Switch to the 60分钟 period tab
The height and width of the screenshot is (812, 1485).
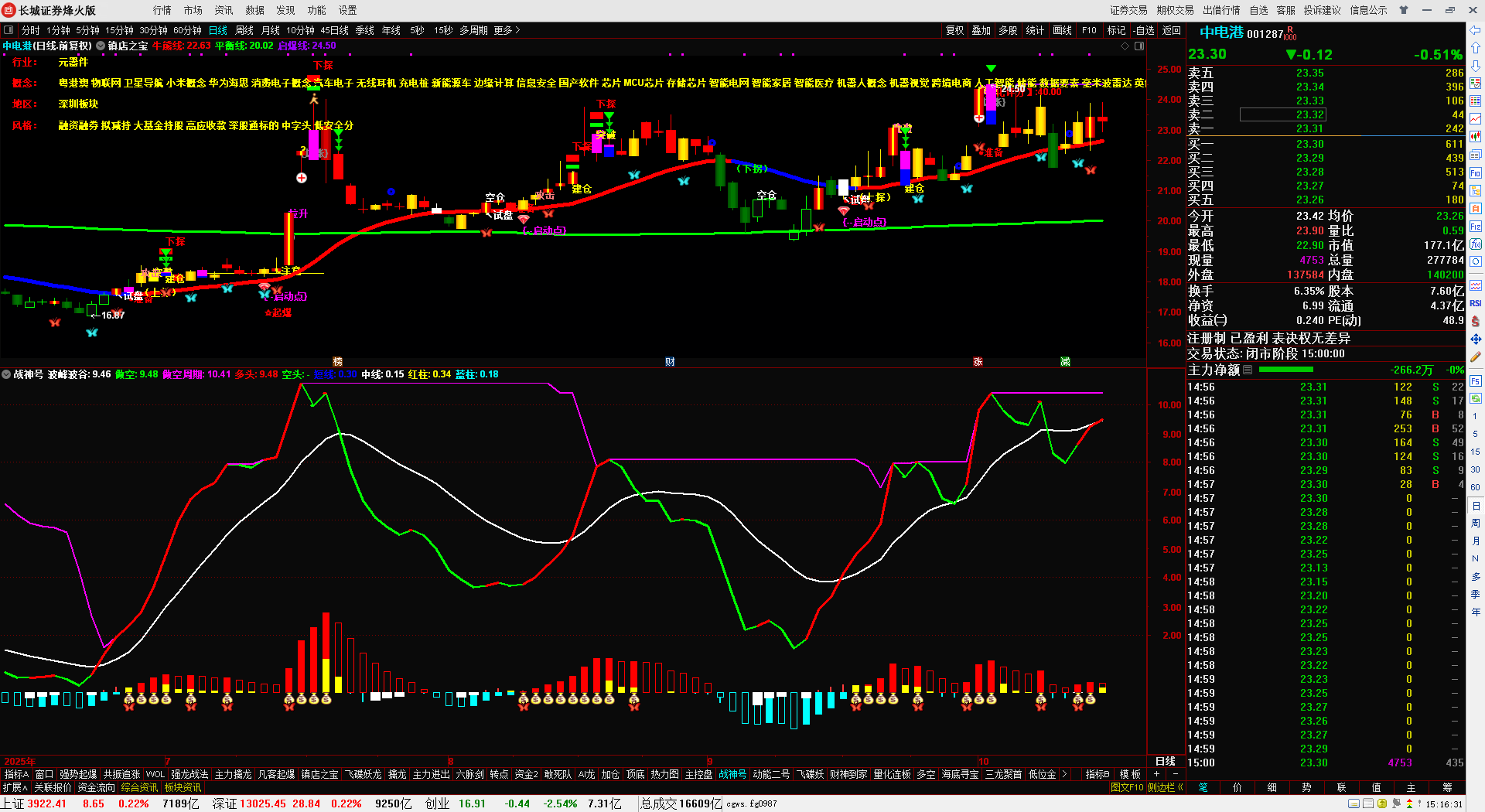(187, 30)
